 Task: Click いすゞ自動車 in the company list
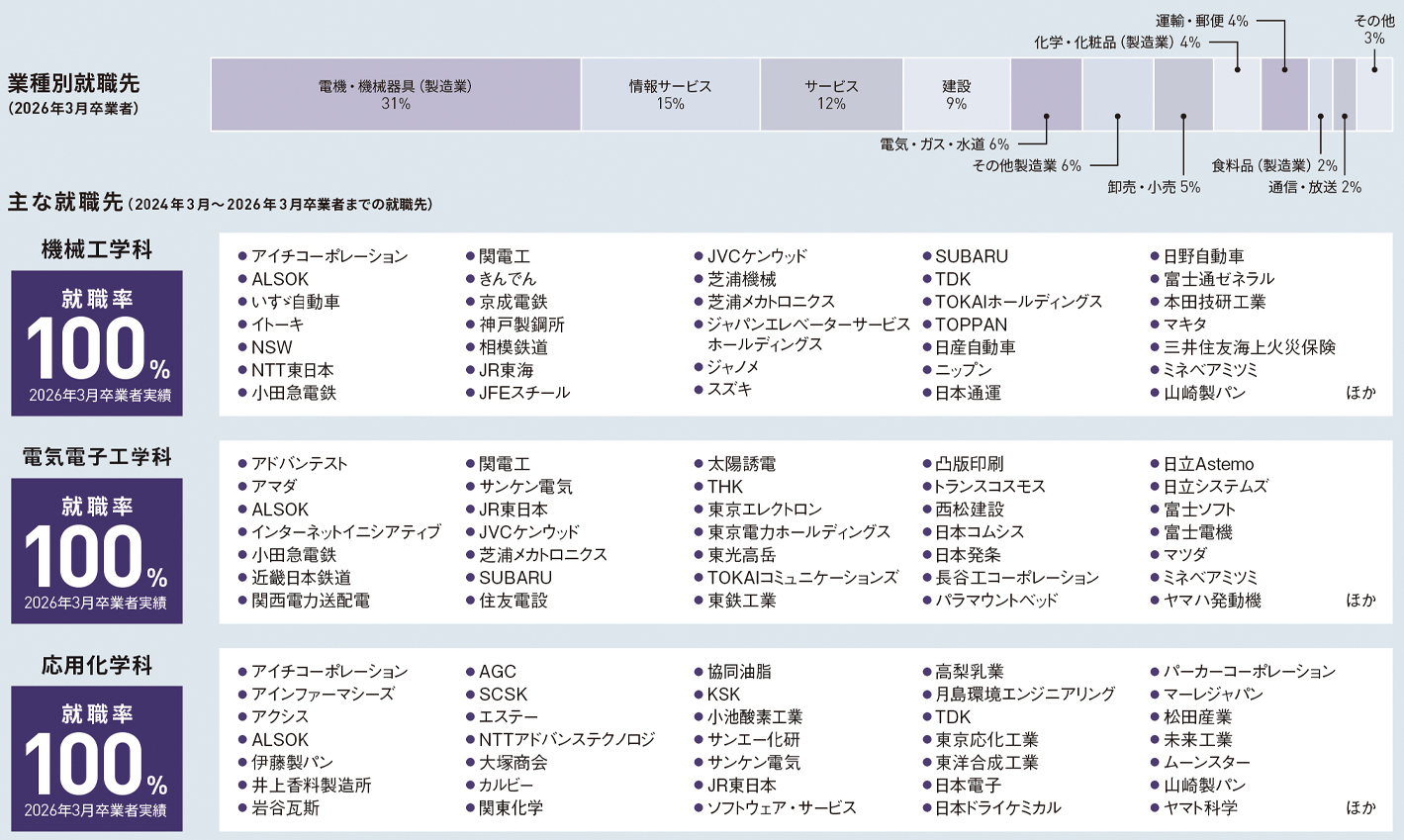[x=295, y=302]
